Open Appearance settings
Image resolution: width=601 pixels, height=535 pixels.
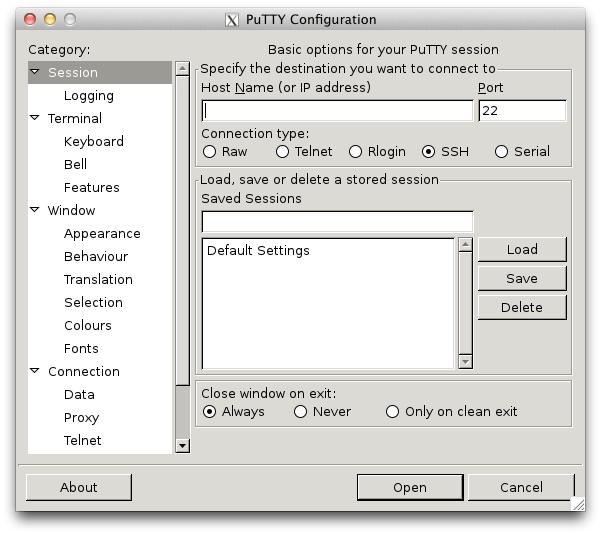pyautogui.click(x=102, y=234)
